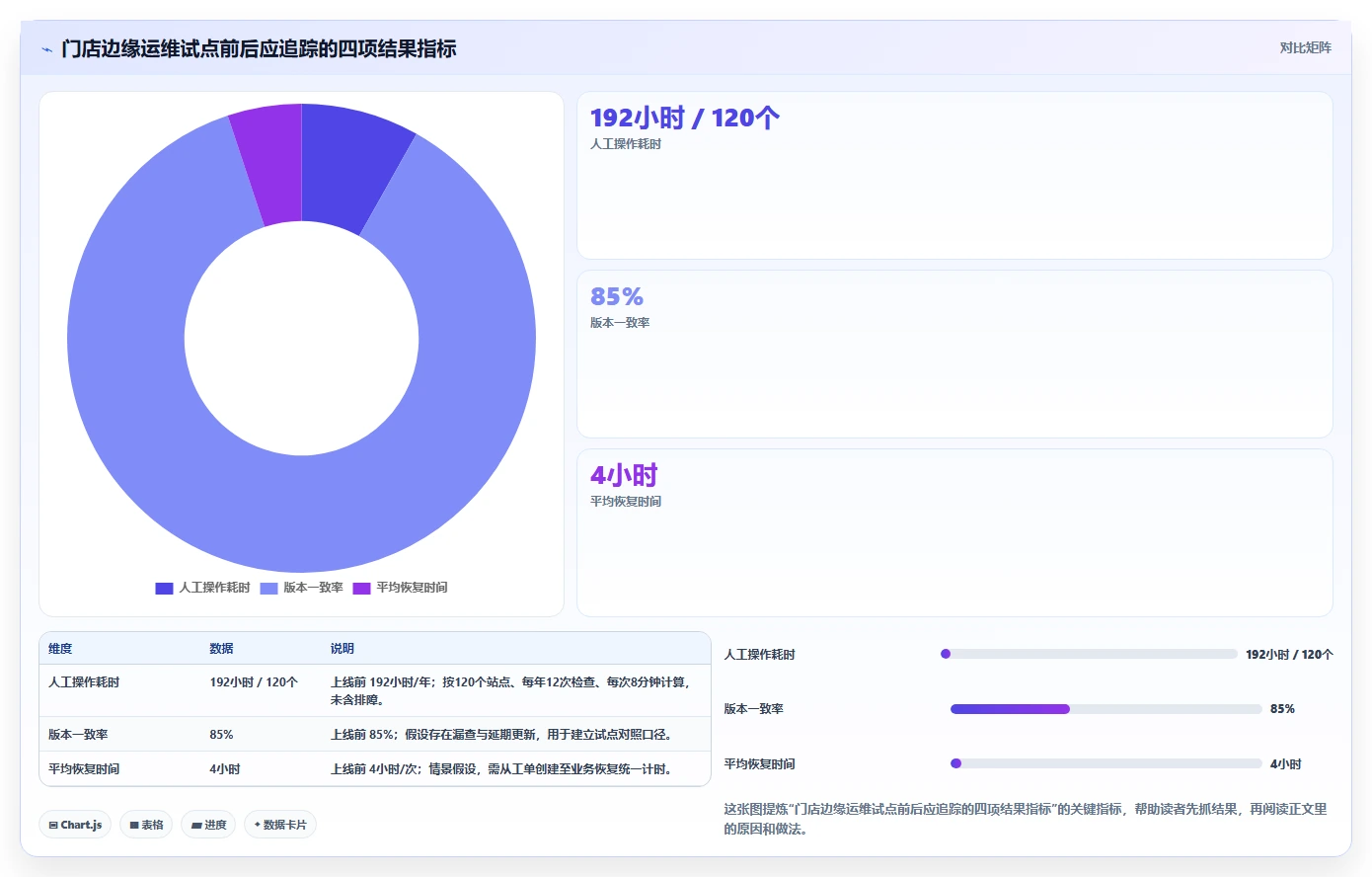Click the 版本一致率 card caption
1372x877 pixels.
[620, 323]
